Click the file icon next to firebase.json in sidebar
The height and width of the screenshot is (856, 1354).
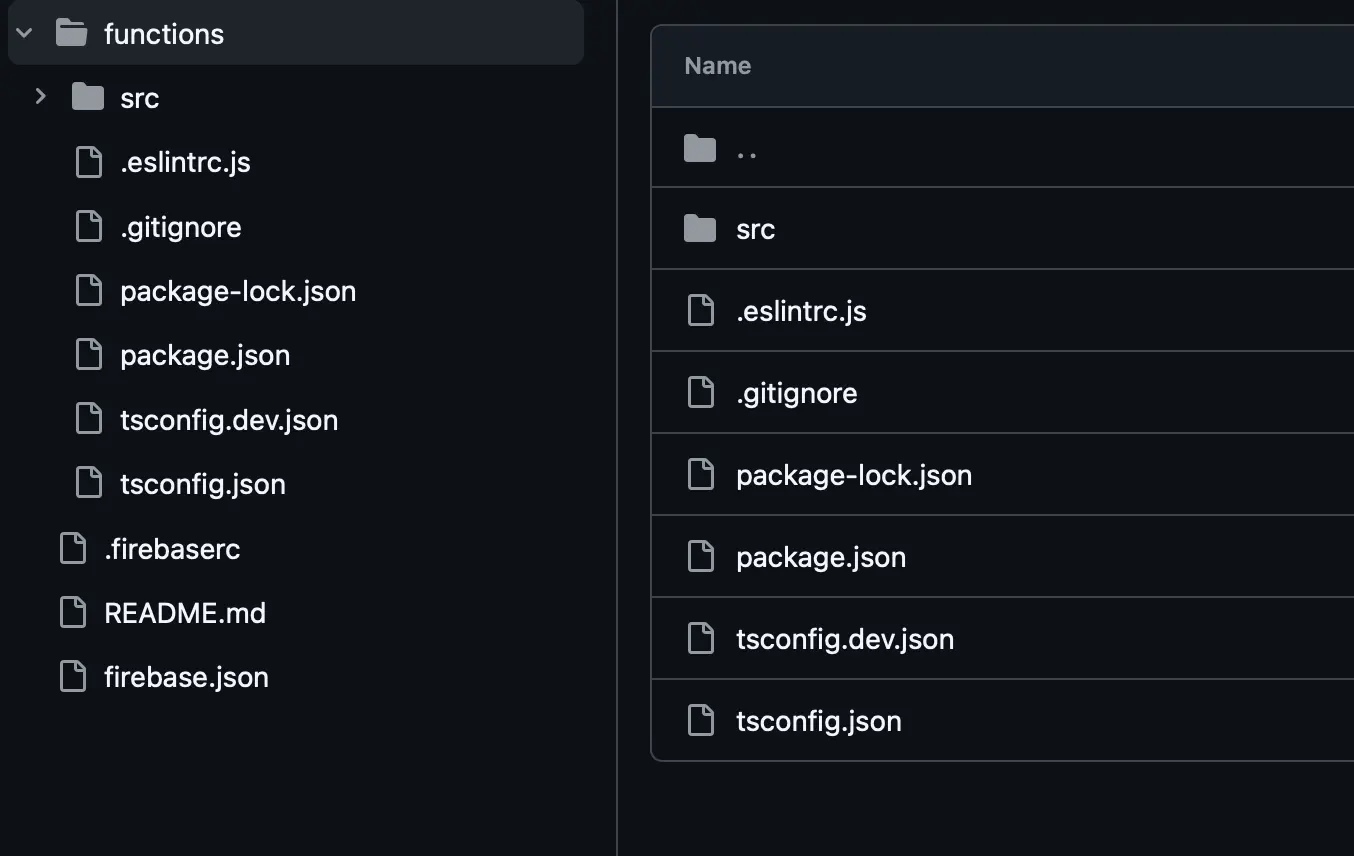click(73, 676)
